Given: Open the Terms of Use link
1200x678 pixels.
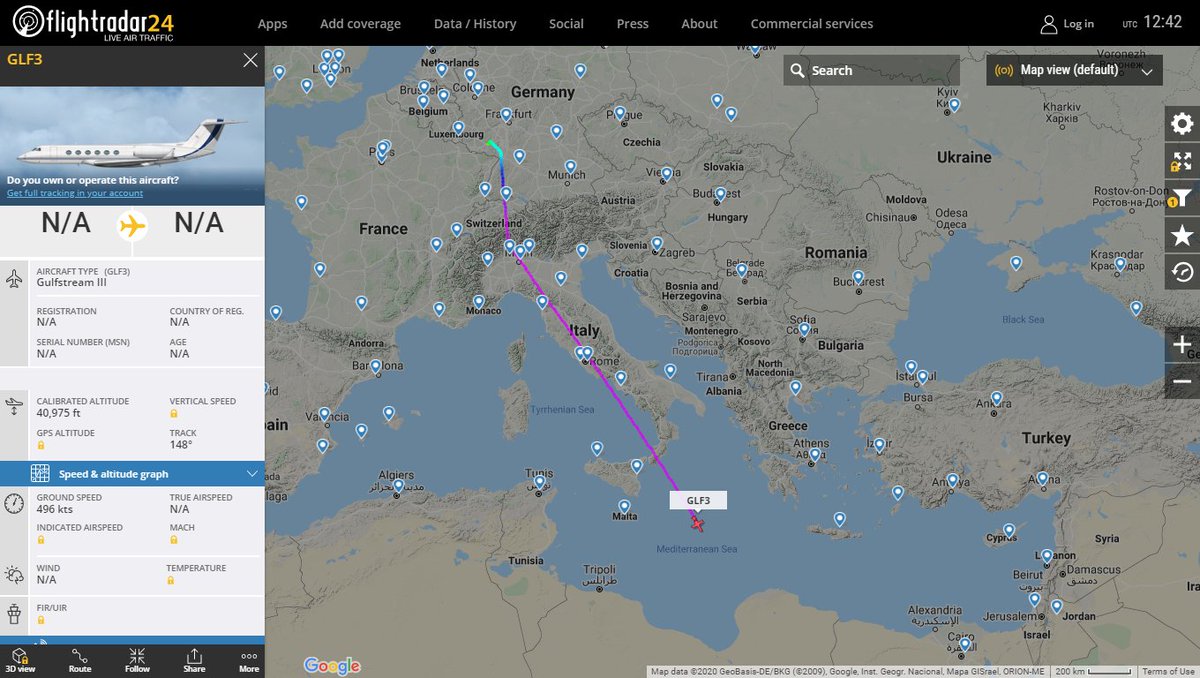Looking at the screenshot, I should click(x=1168, y=671).
